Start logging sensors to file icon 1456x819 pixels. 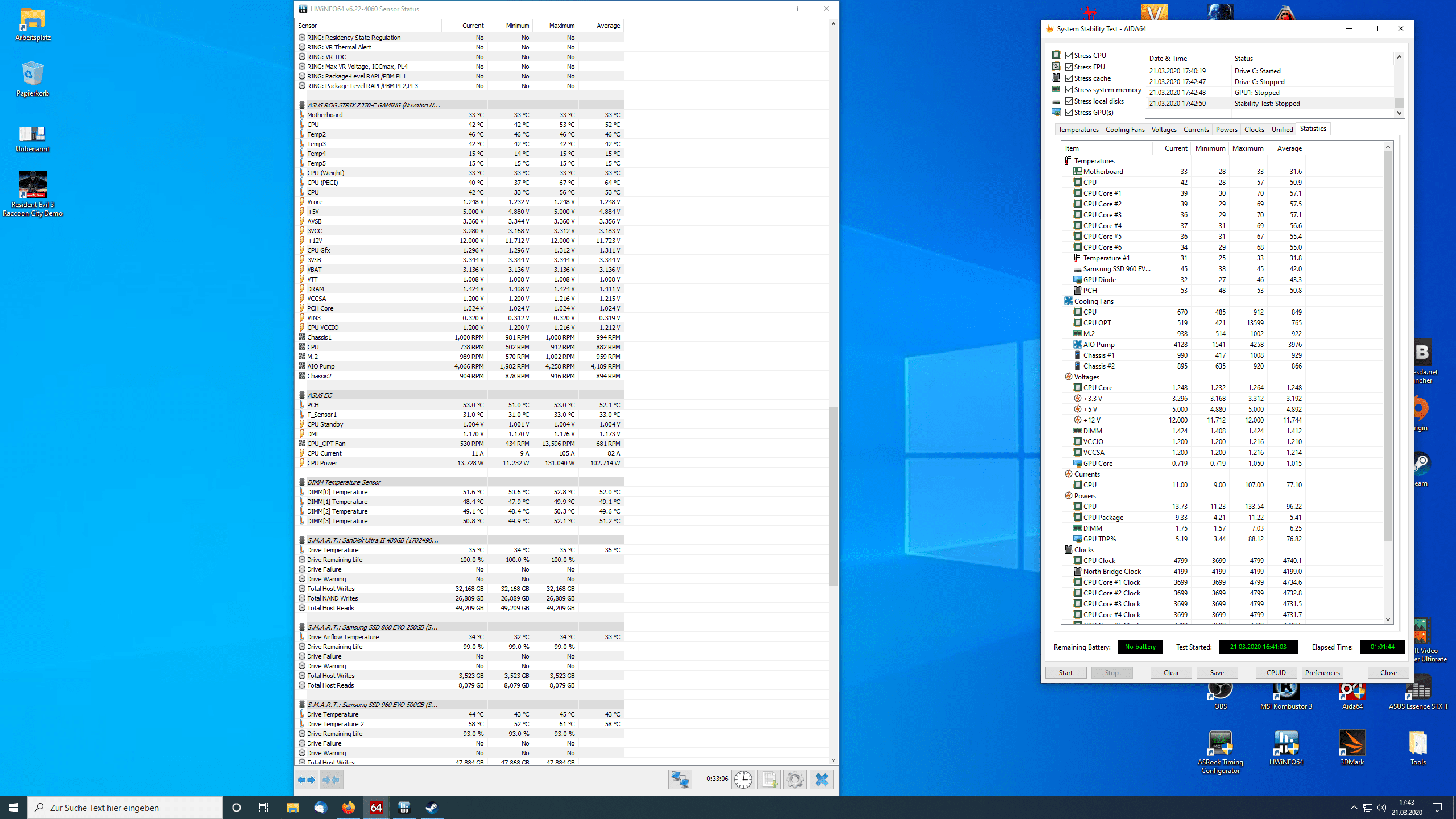tap(769, 779)
